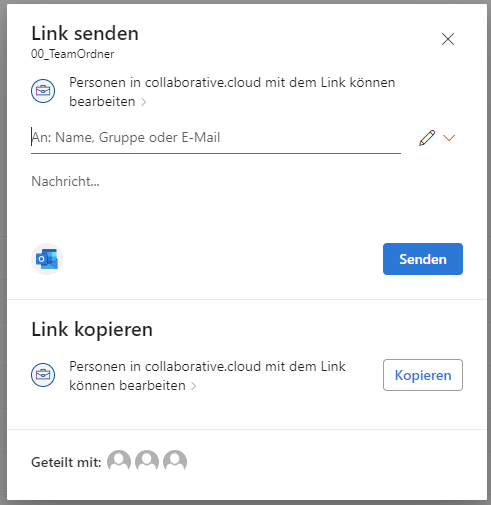This screenshot has height=505, width=491.
Task: Close the Link senden dialog
Action: (x=448, y=39)
